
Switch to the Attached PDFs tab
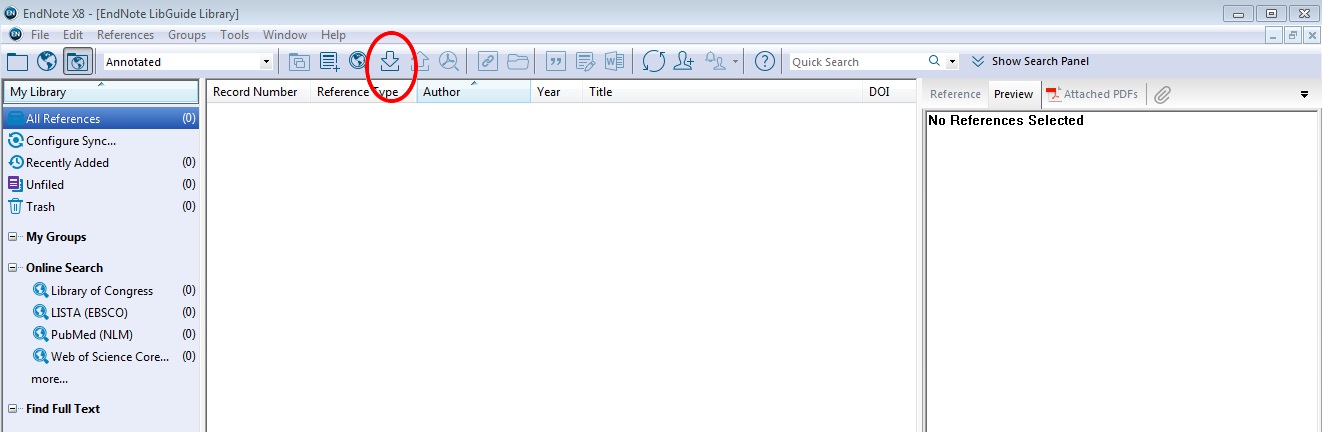tap(1092, 94)
